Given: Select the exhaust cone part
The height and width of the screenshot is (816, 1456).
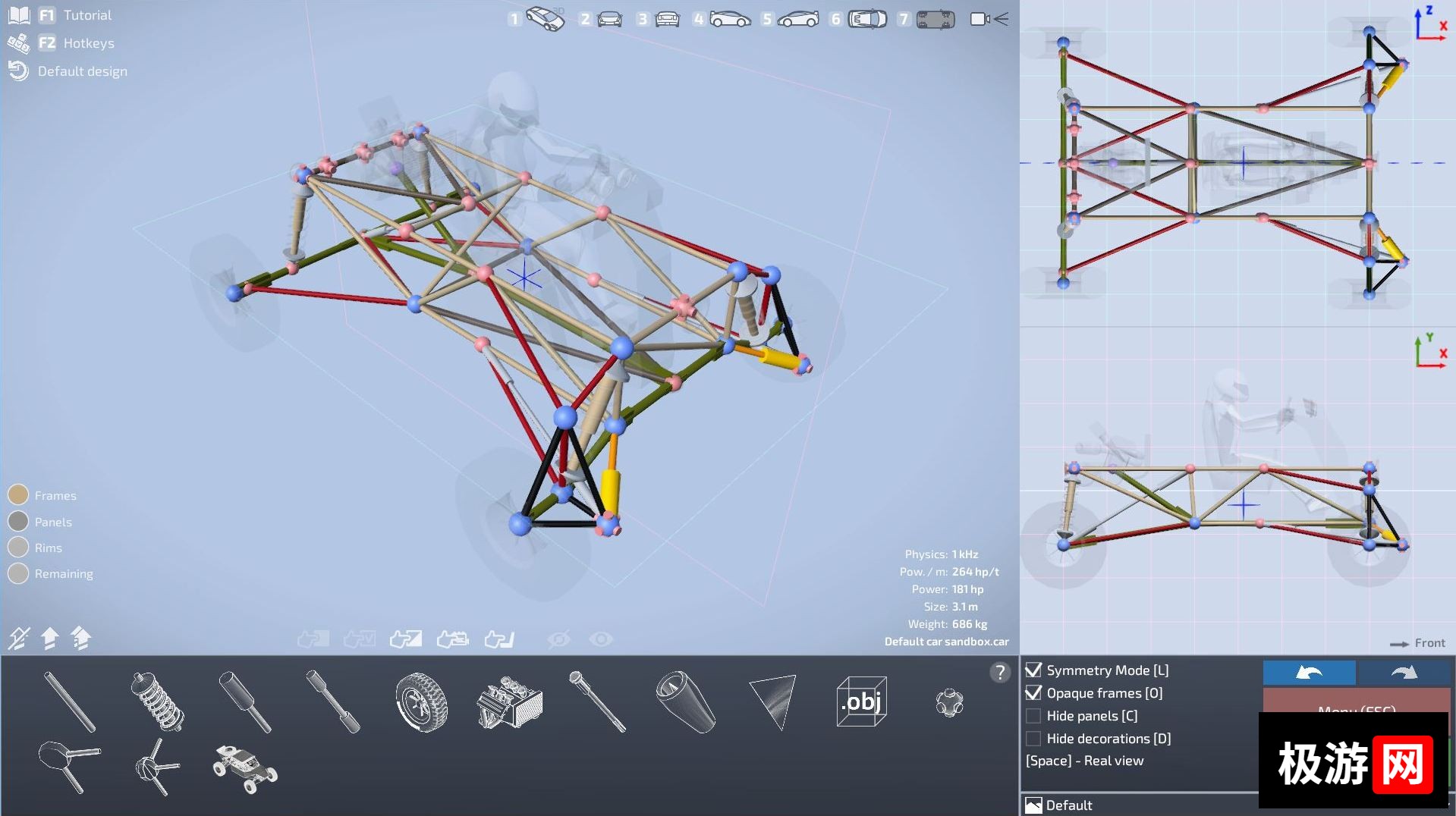Looking at the screenshot, I should pyautogui.click(x=685, y=702).
